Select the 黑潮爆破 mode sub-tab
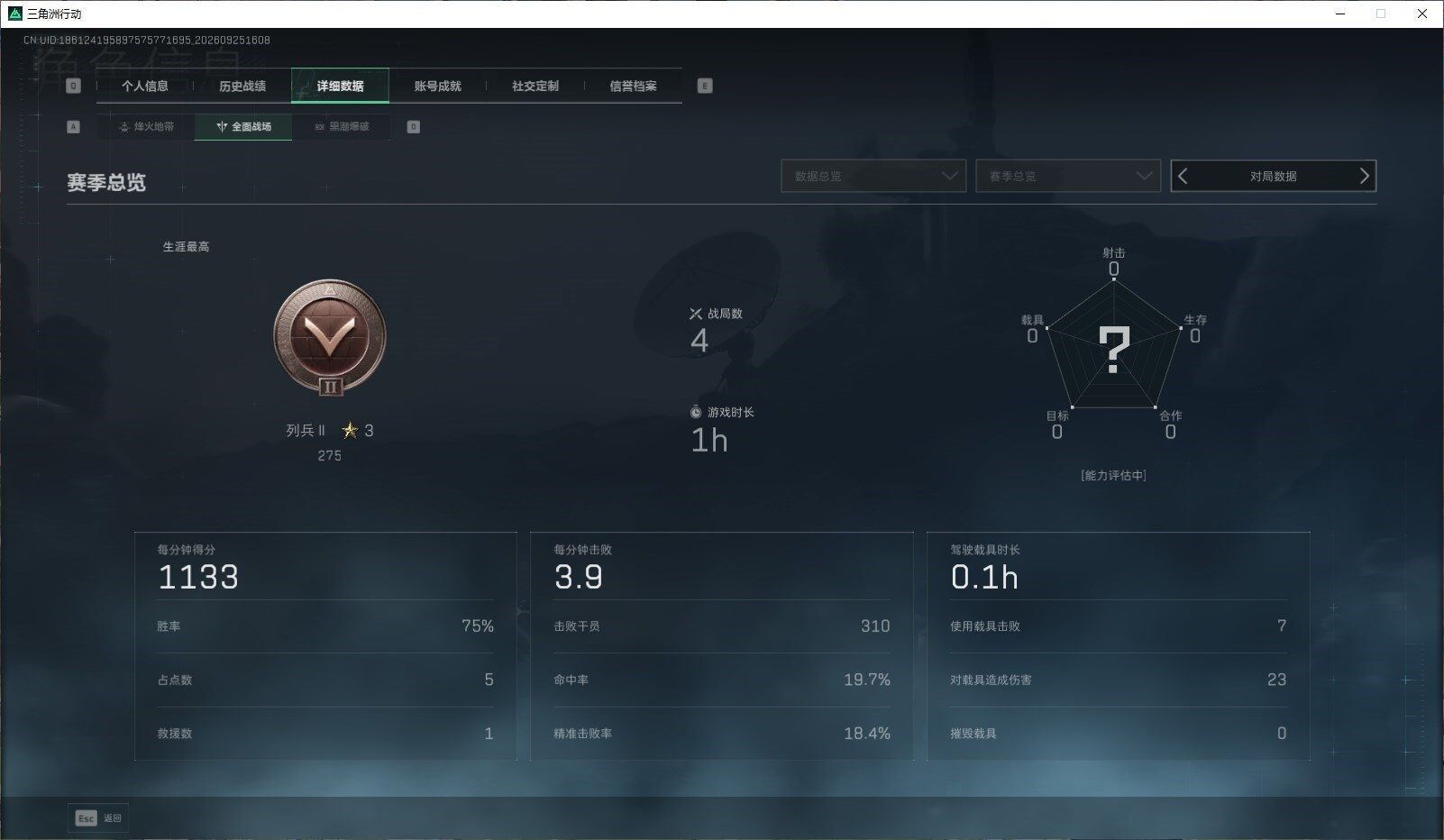 342,126
